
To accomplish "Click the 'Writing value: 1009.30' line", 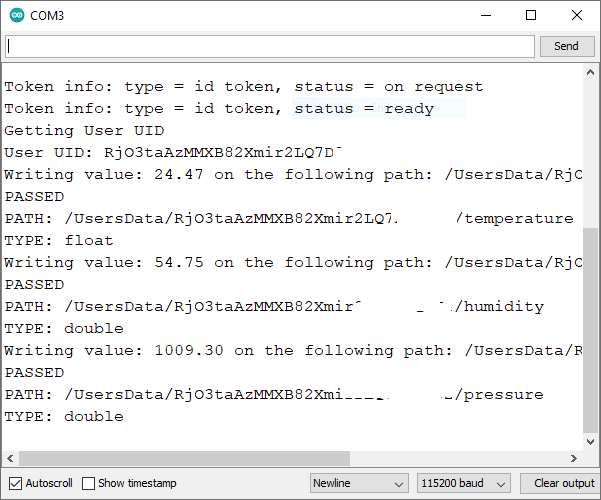I will 293,350.
